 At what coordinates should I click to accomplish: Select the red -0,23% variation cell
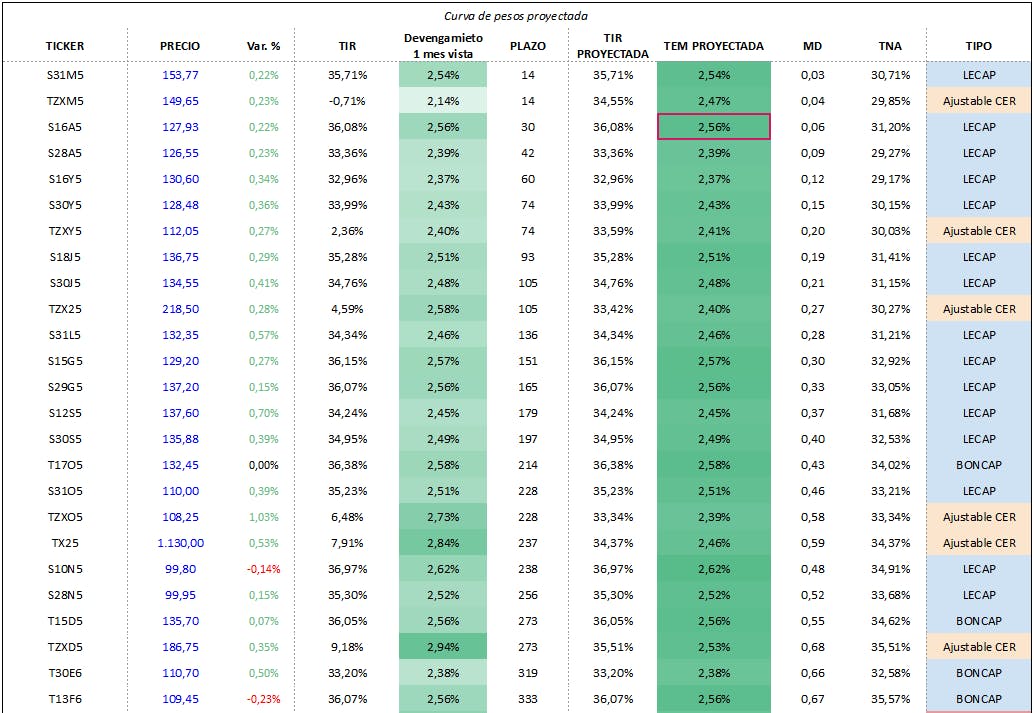[263, 699]
